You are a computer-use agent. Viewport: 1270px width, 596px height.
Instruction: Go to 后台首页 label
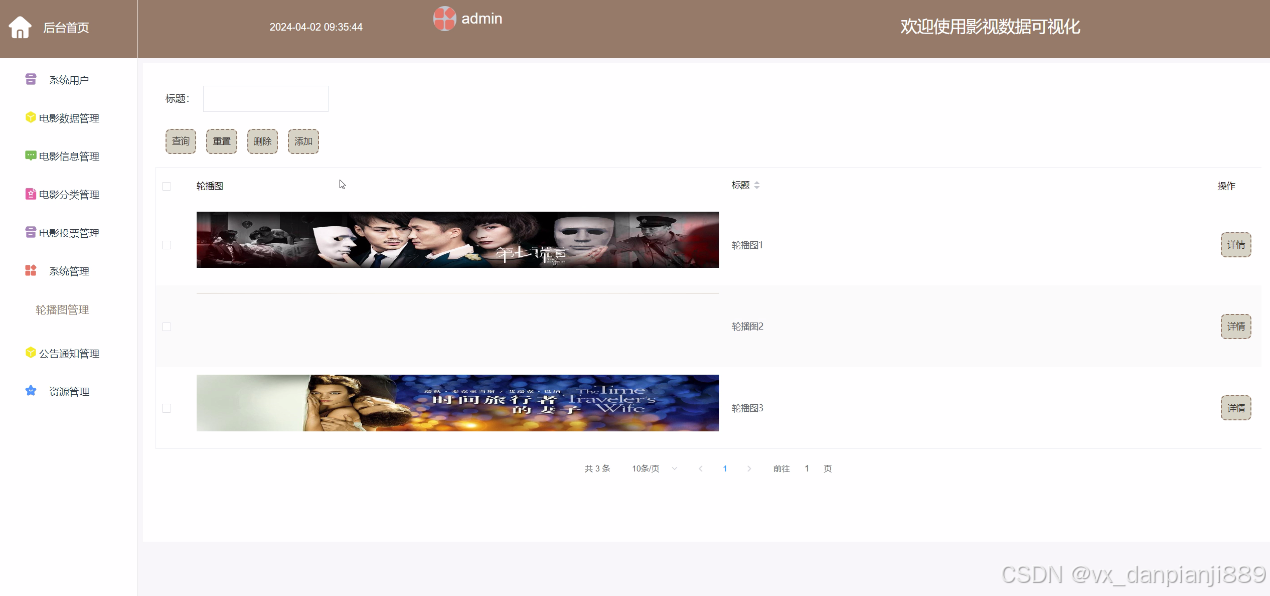click(66, 28)
